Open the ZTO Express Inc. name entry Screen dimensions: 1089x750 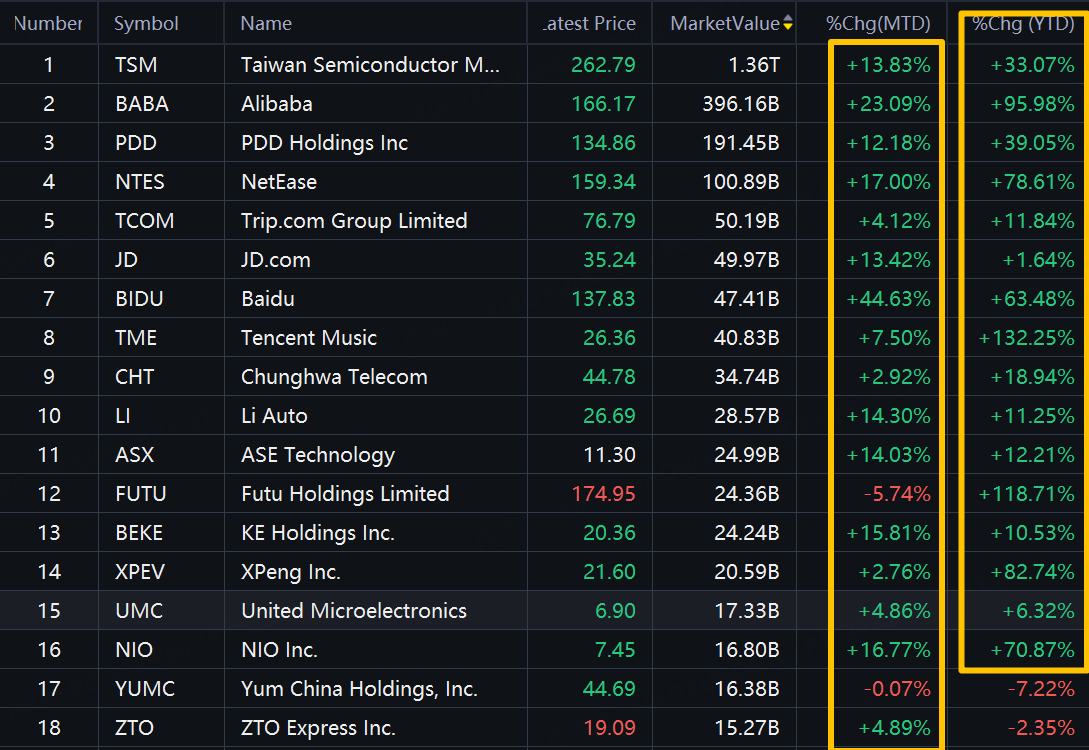pos(318,727)
